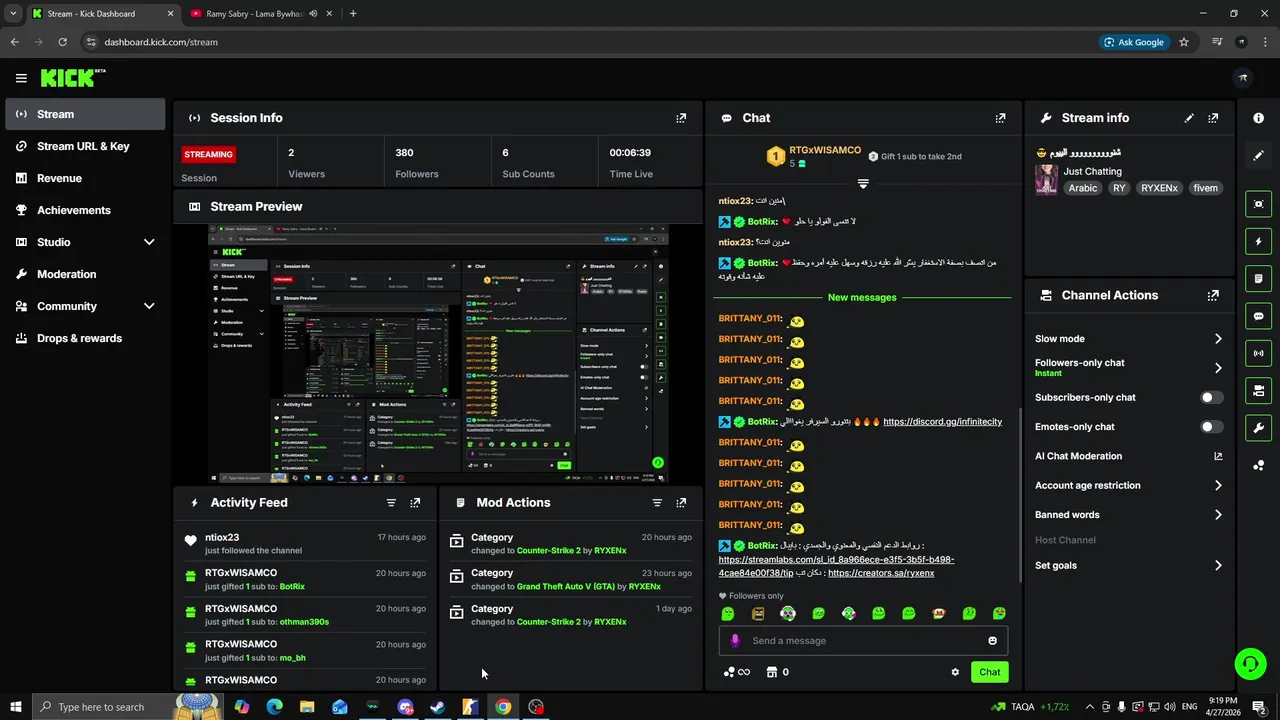Open the hamburger menu next to Kick logo
The width and height of the screenshot is (1280, 720).
(21, 78)
